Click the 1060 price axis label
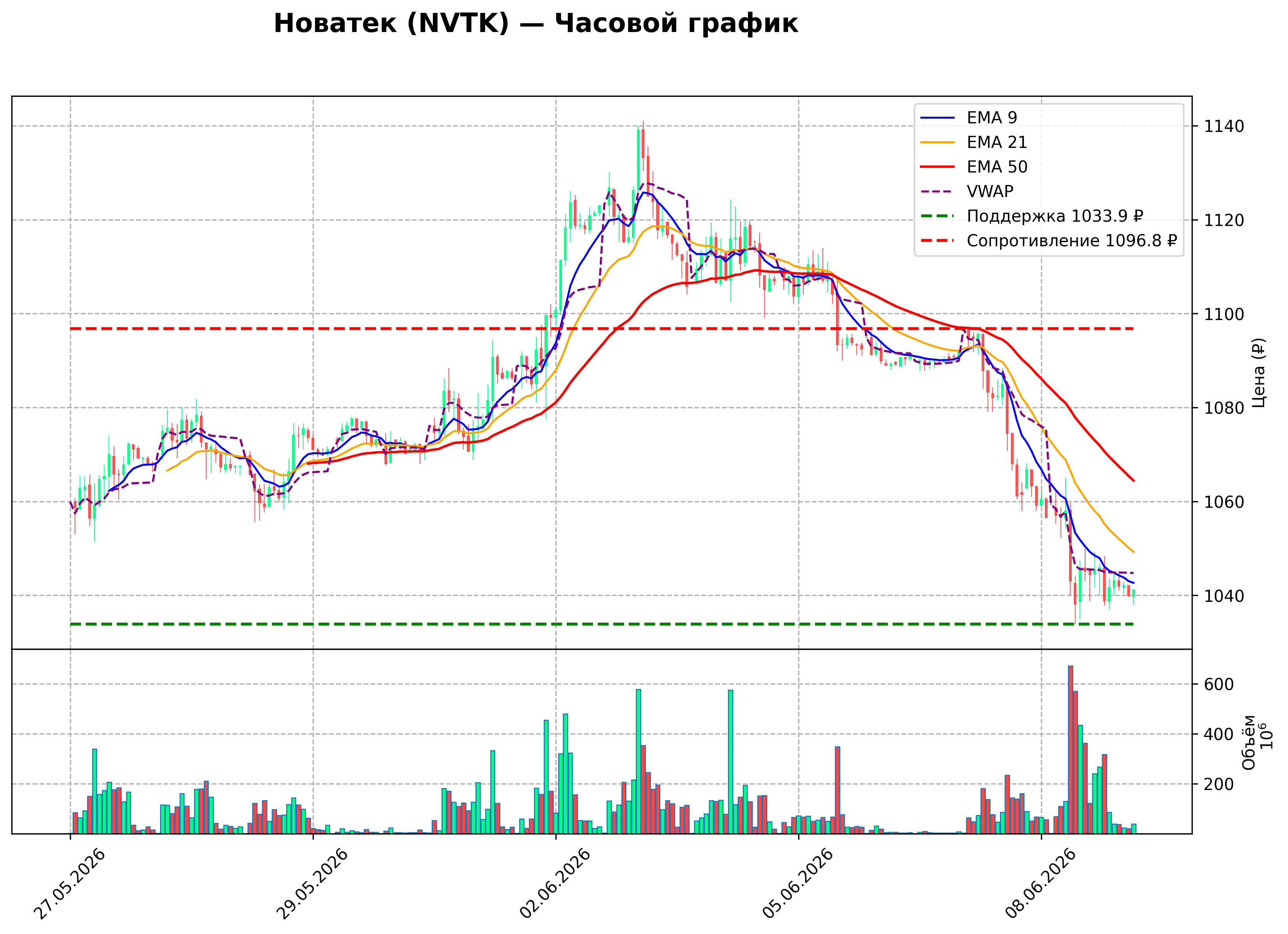1288x934 pixels. point(1224,502)
